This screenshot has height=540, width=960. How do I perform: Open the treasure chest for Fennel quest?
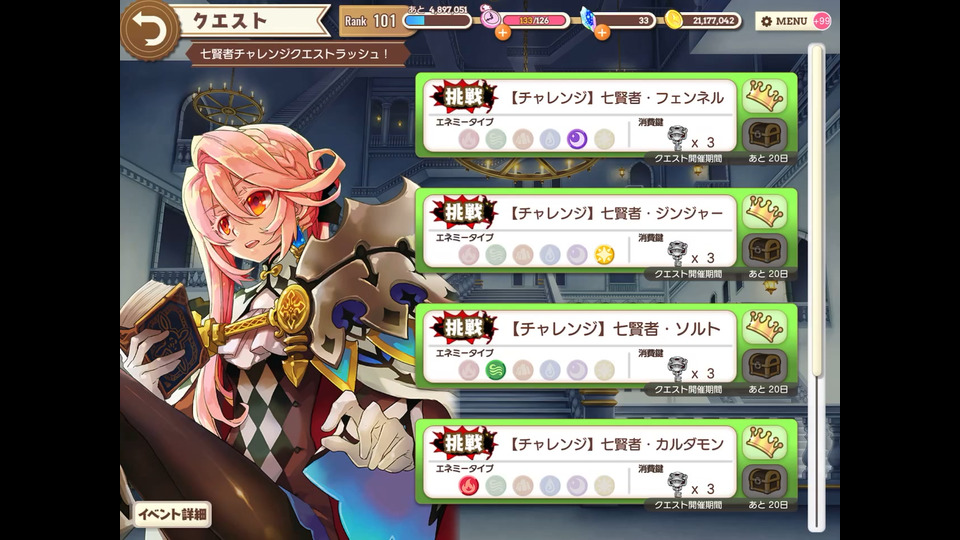coord(765,134)
